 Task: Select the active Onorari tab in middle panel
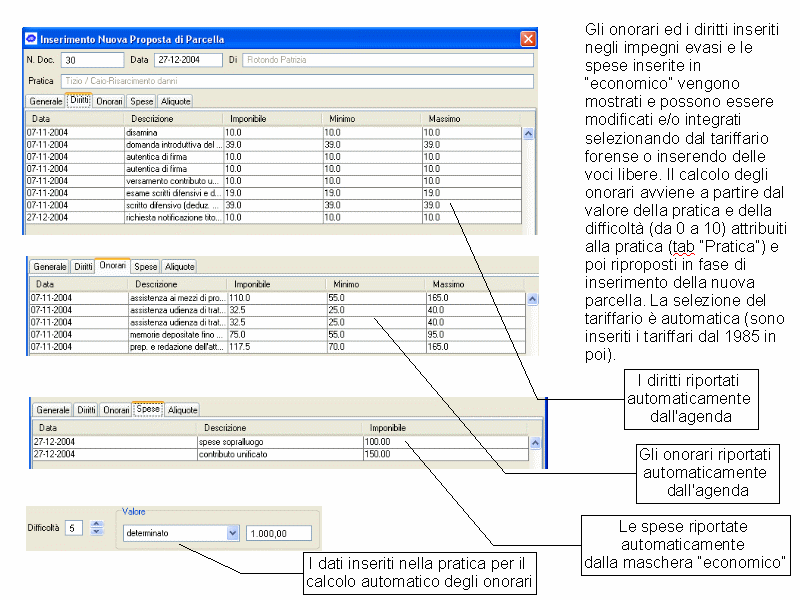tap(112, 266)
